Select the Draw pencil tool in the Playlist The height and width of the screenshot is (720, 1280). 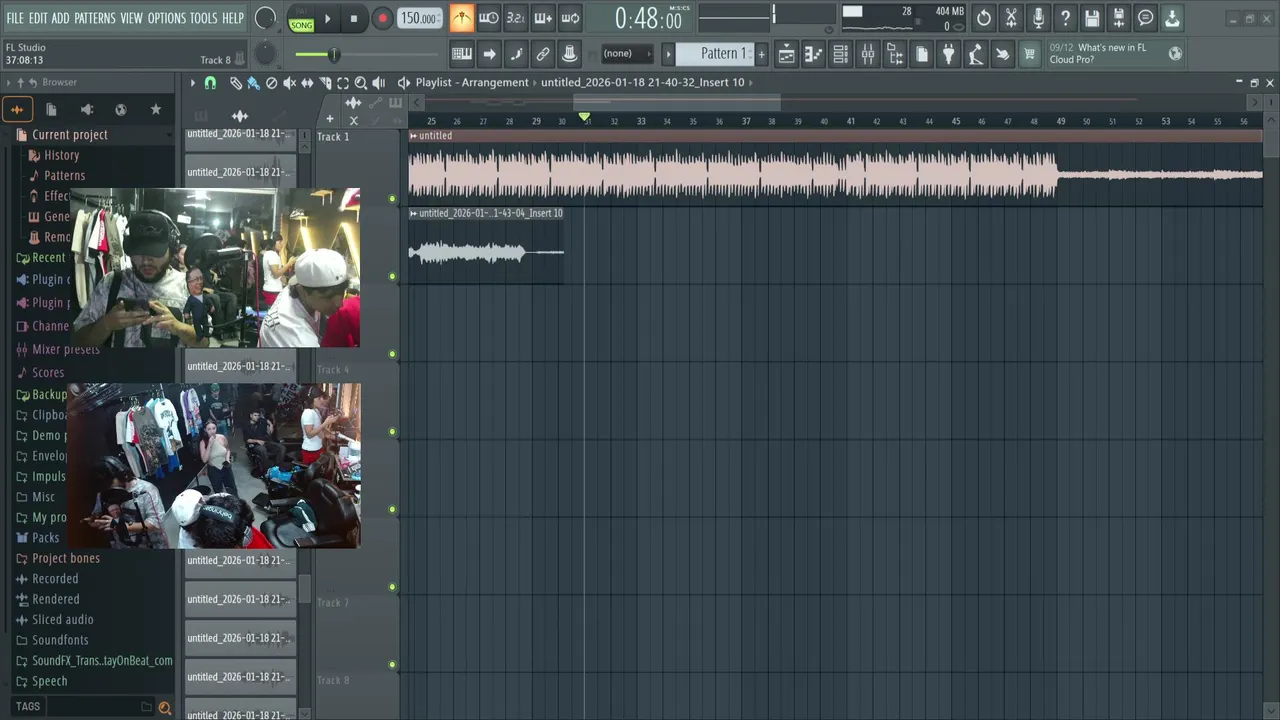pos(236,83)
